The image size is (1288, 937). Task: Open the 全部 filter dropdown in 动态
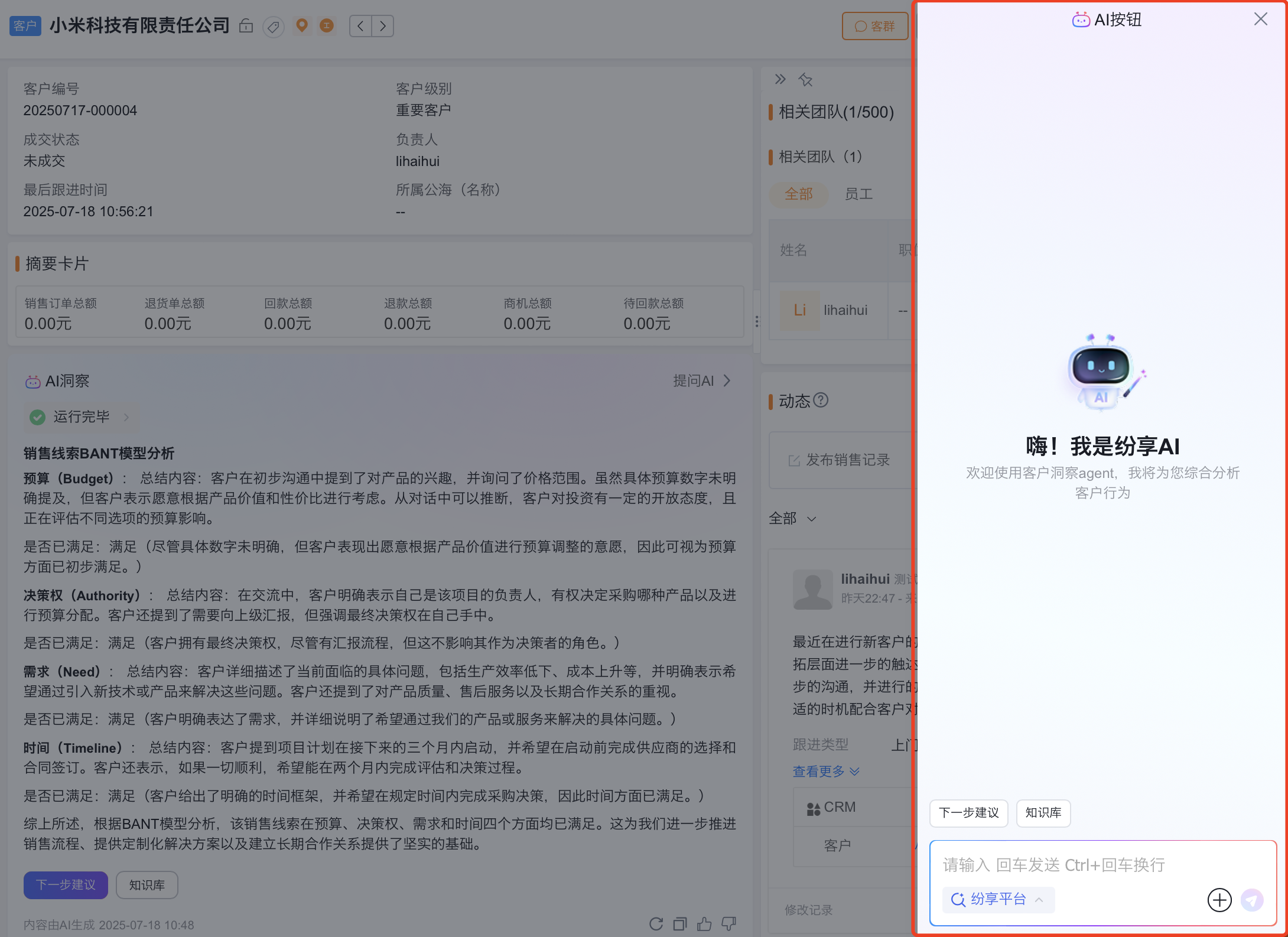point(792,518)
